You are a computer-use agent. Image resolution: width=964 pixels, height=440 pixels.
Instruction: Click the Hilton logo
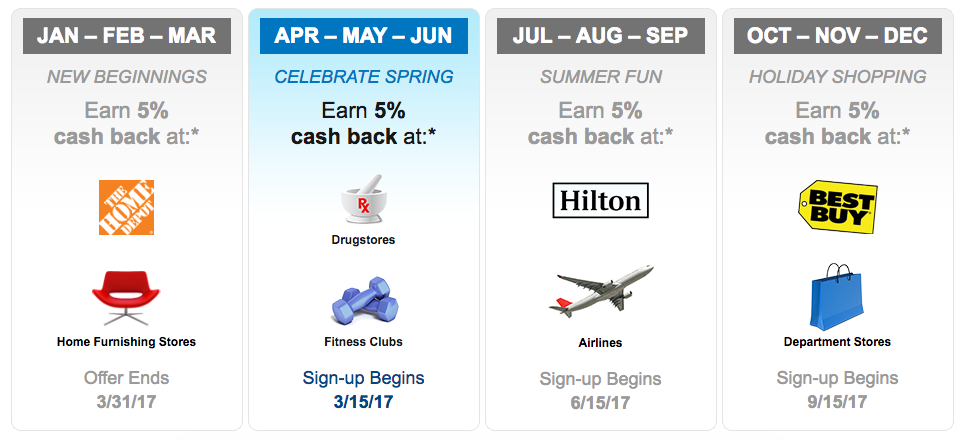[x=600, y=201]
